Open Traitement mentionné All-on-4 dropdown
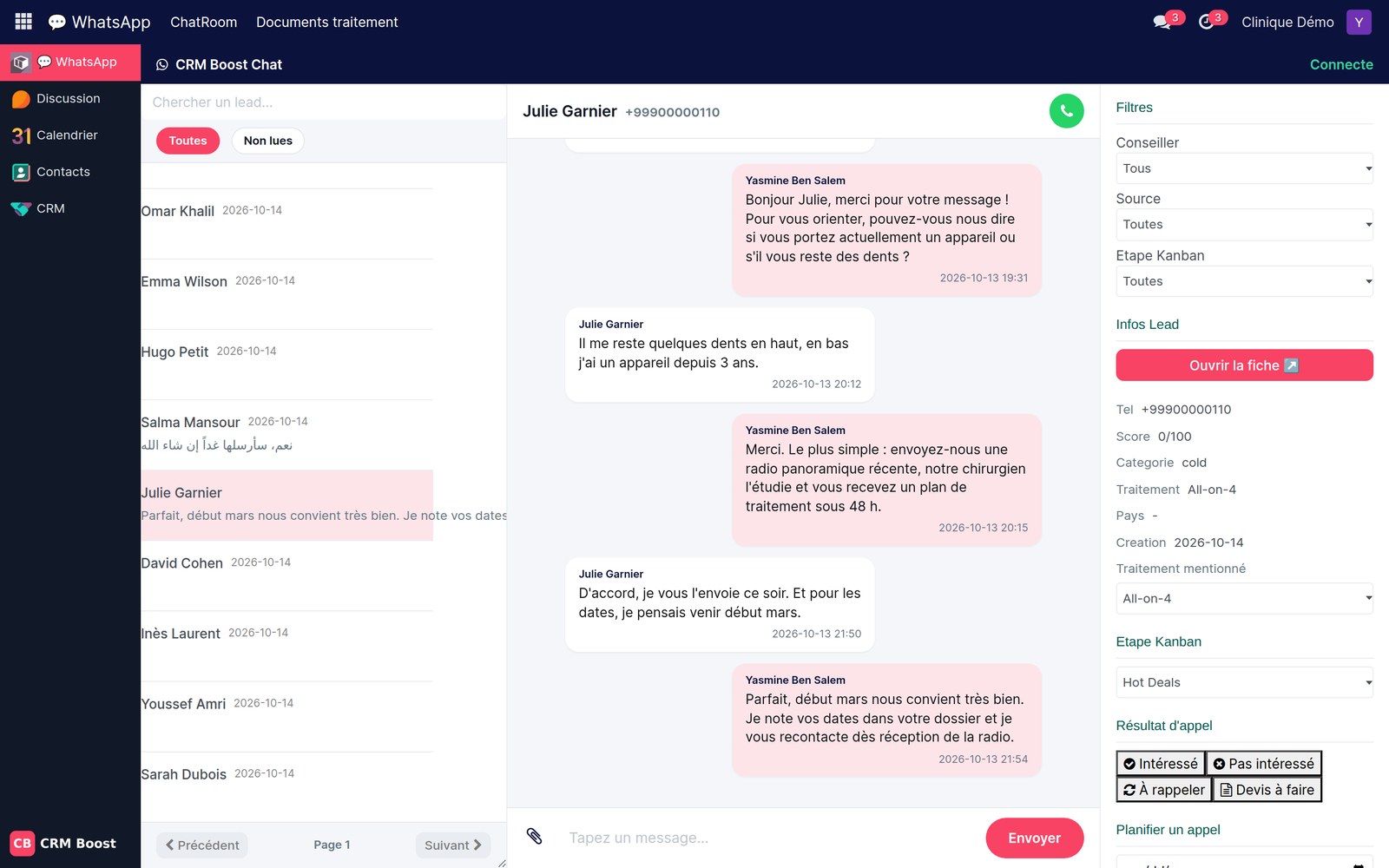 pos(1245,599)
